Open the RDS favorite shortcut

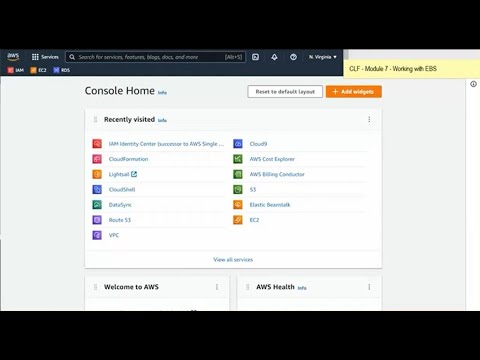tap(62, 70)
